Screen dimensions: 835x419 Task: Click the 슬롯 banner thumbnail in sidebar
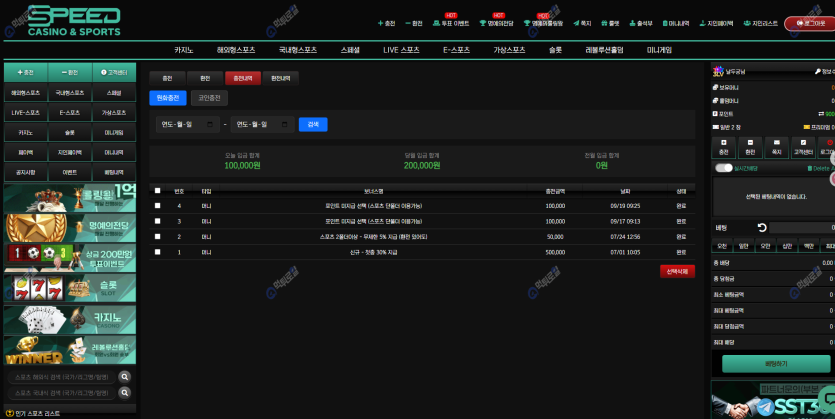coord(69,288)
